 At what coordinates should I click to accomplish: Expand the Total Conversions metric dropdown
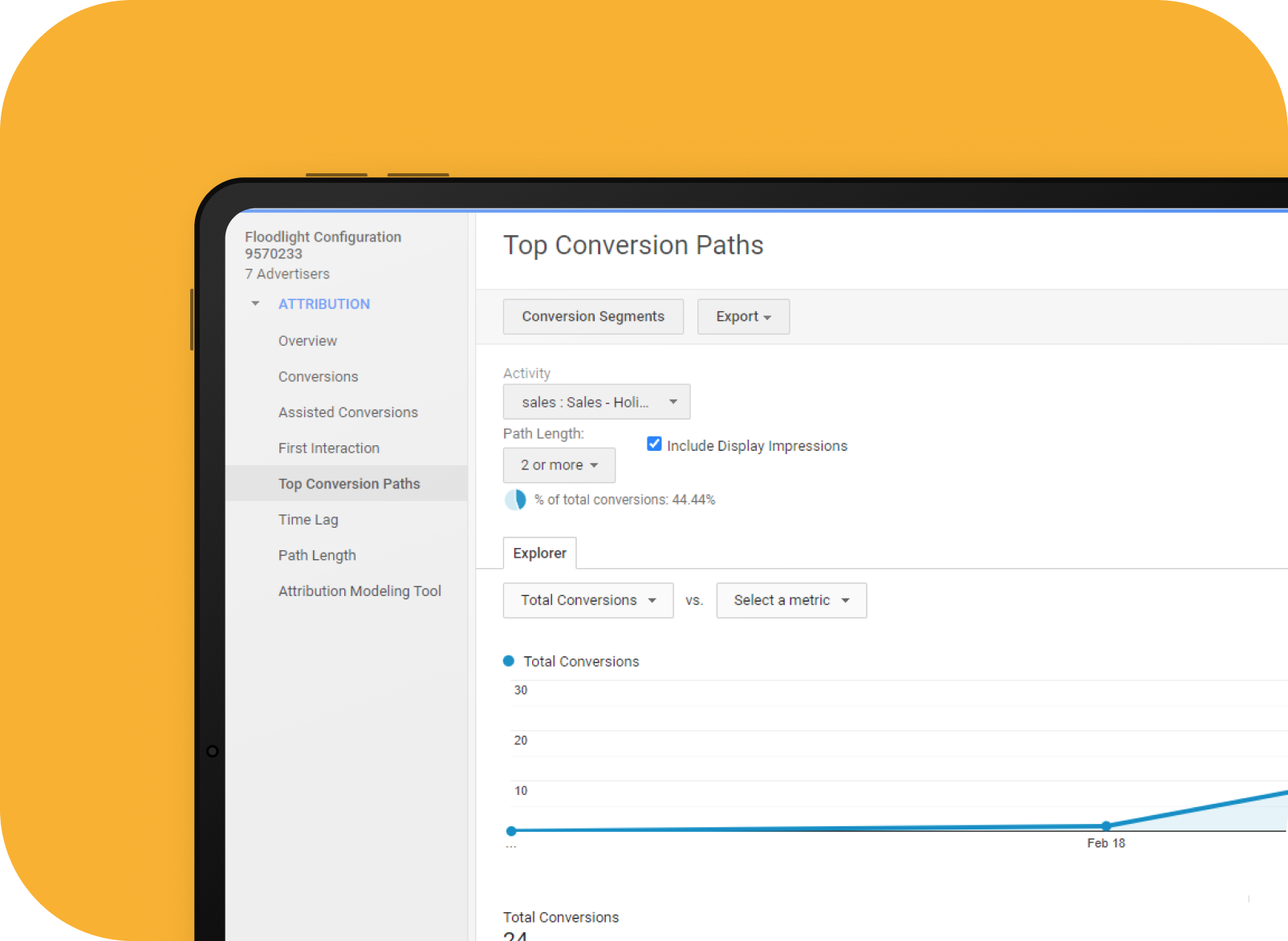pos(587,600)
